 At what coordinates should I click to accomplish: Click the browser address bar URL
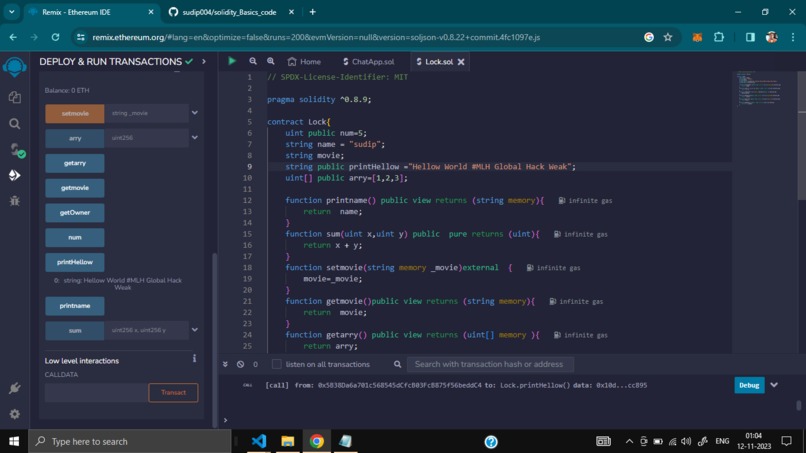[x=316, y=37]
